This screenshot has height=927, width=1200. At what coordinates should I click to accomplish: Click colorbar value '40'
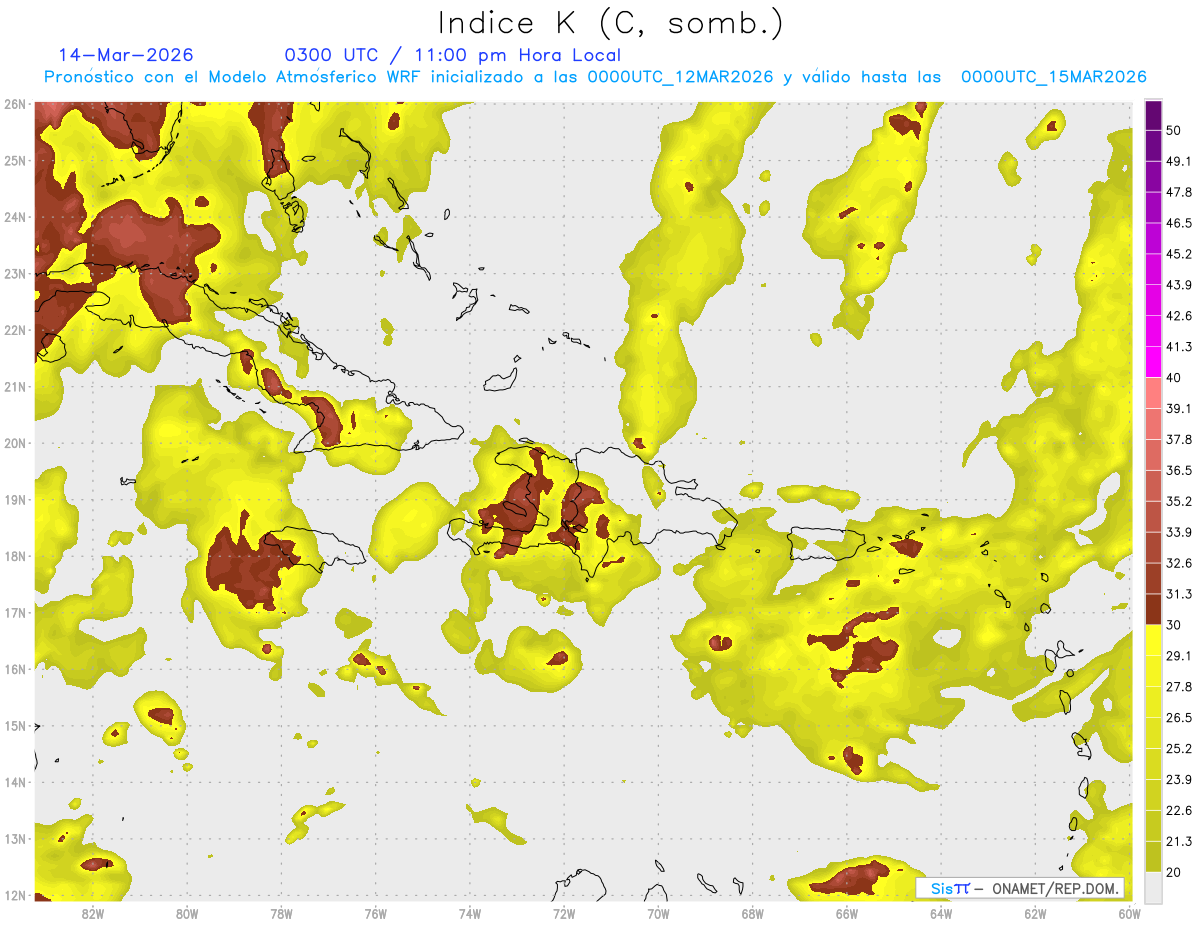click(1176, 377)
